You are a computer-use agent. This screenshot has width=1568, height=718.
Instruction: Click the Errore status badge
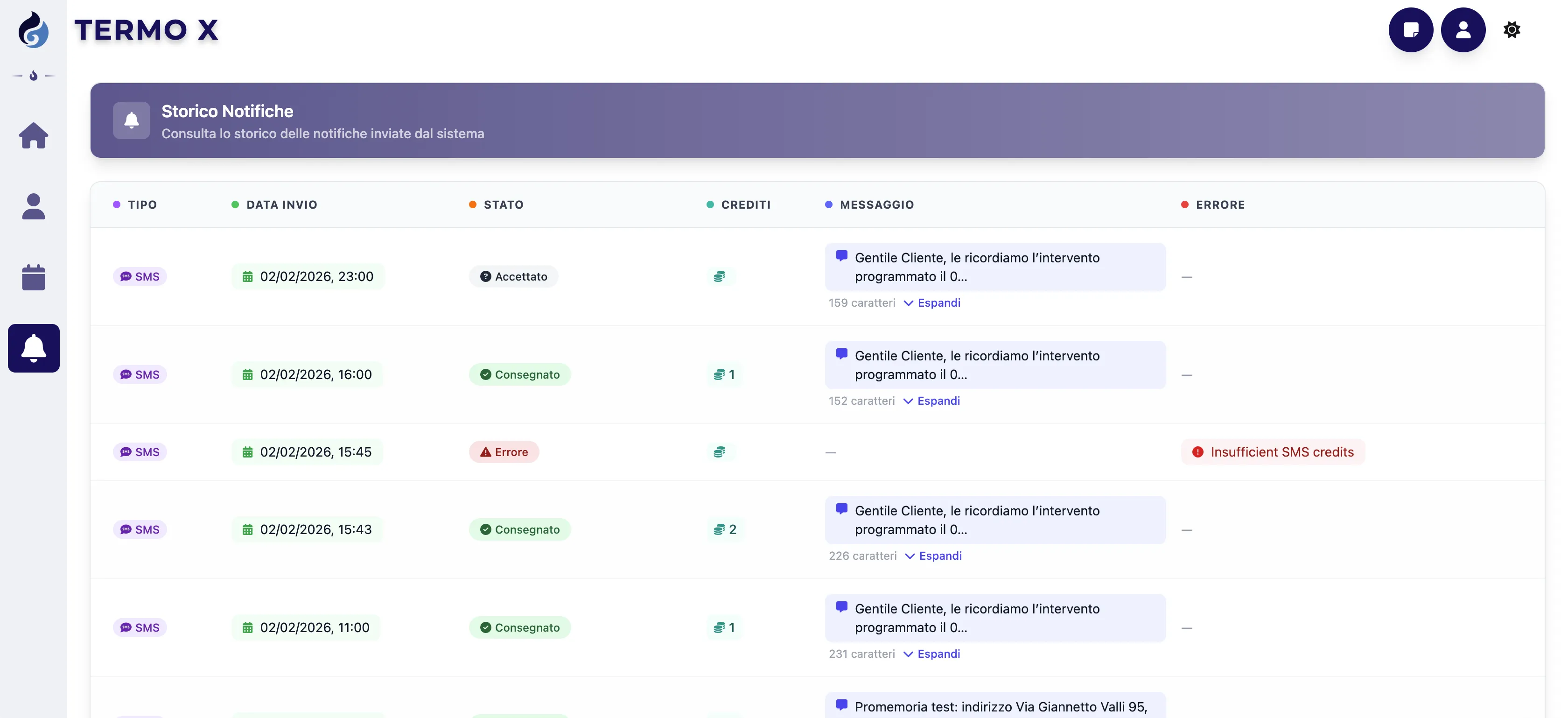(504, 452)
